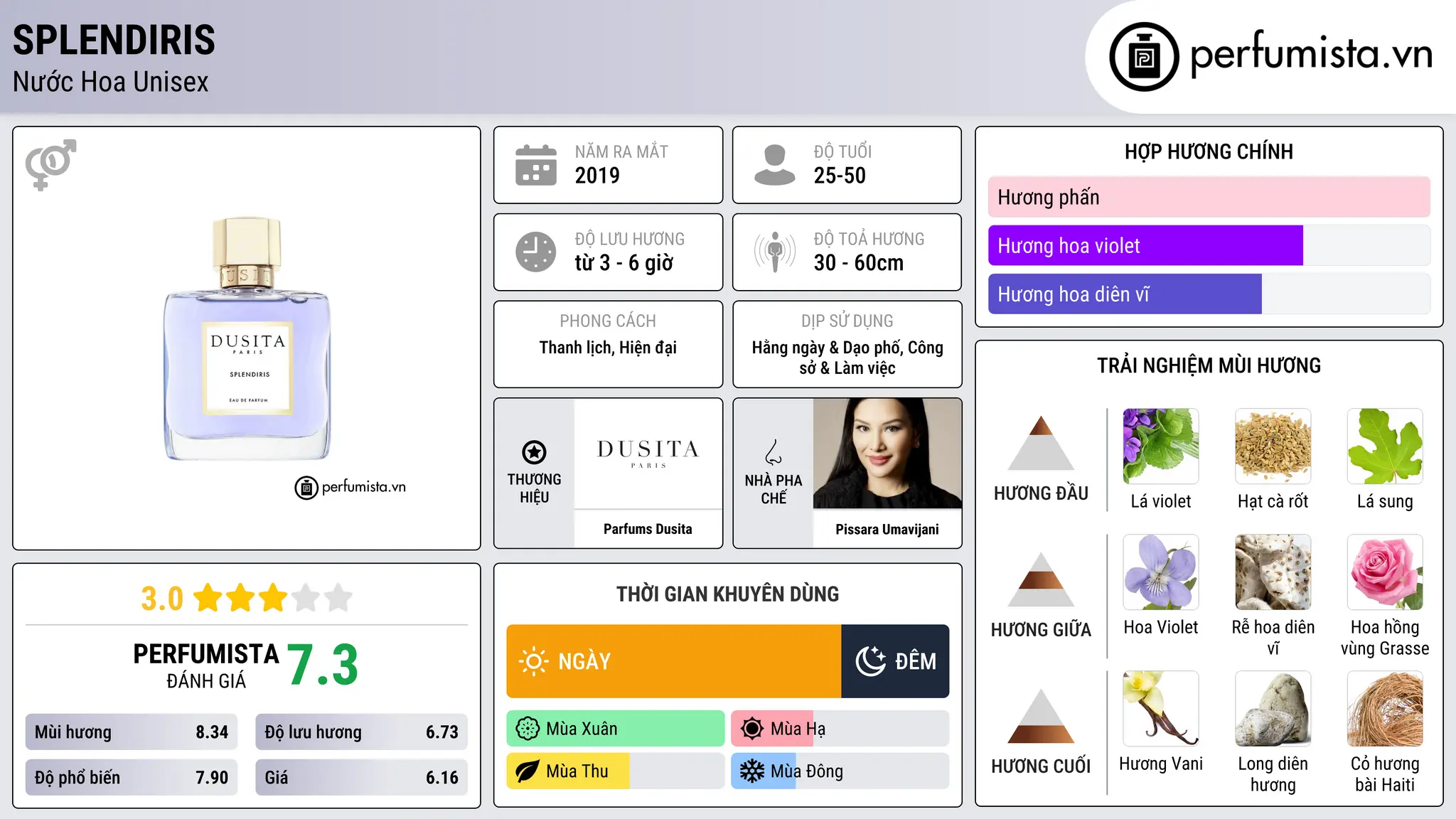Image resolution: width=1456 pixels, height=819 pixels.
Task: Click the moon icon in the Đêm bar
Action: (870, 661)
